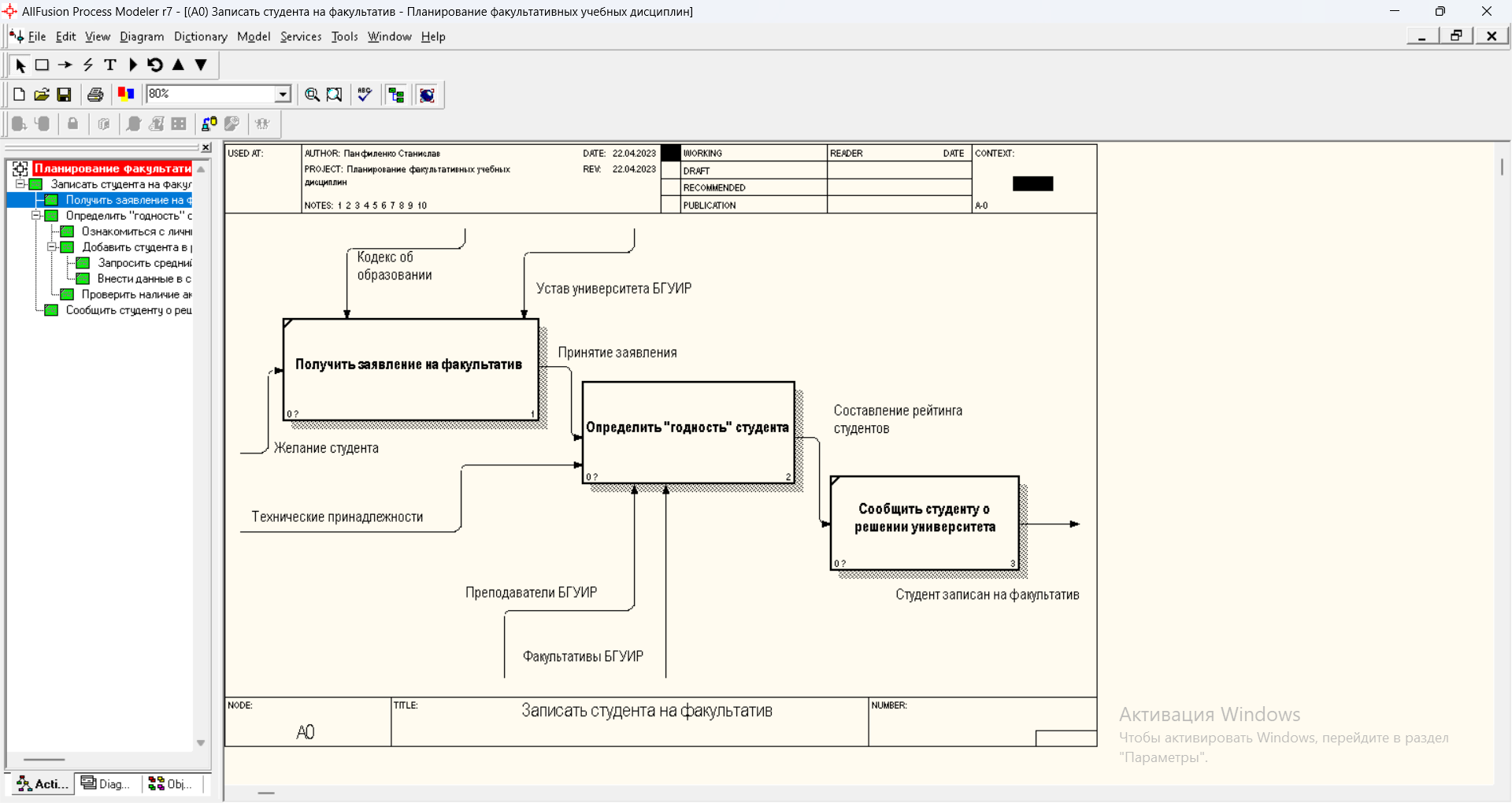
Task: Select the Pointer tool
Action: click(x=20, y=65)
